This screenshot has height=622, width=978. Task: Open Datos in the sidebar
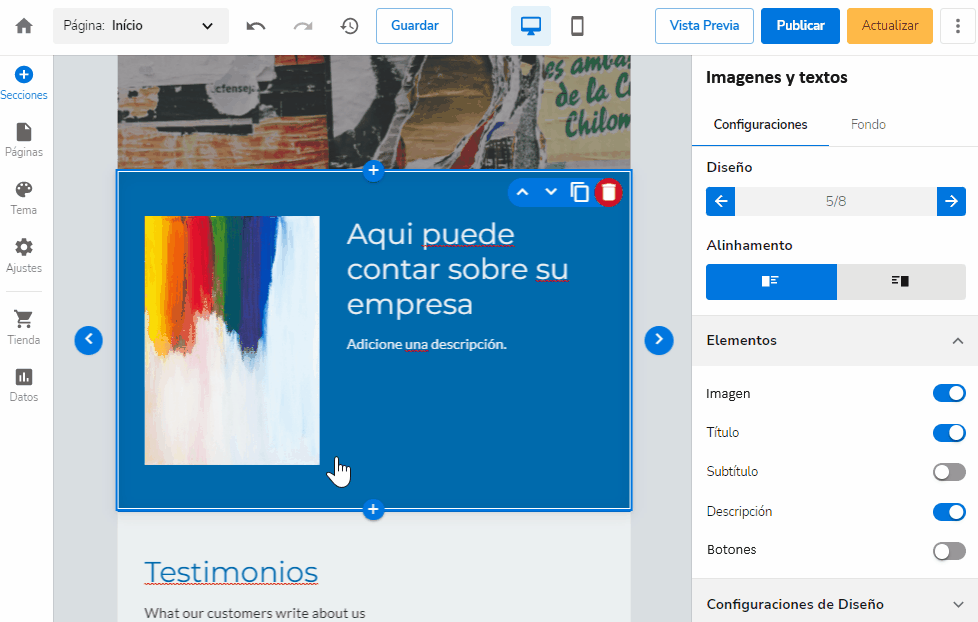(x=24, y=385)
